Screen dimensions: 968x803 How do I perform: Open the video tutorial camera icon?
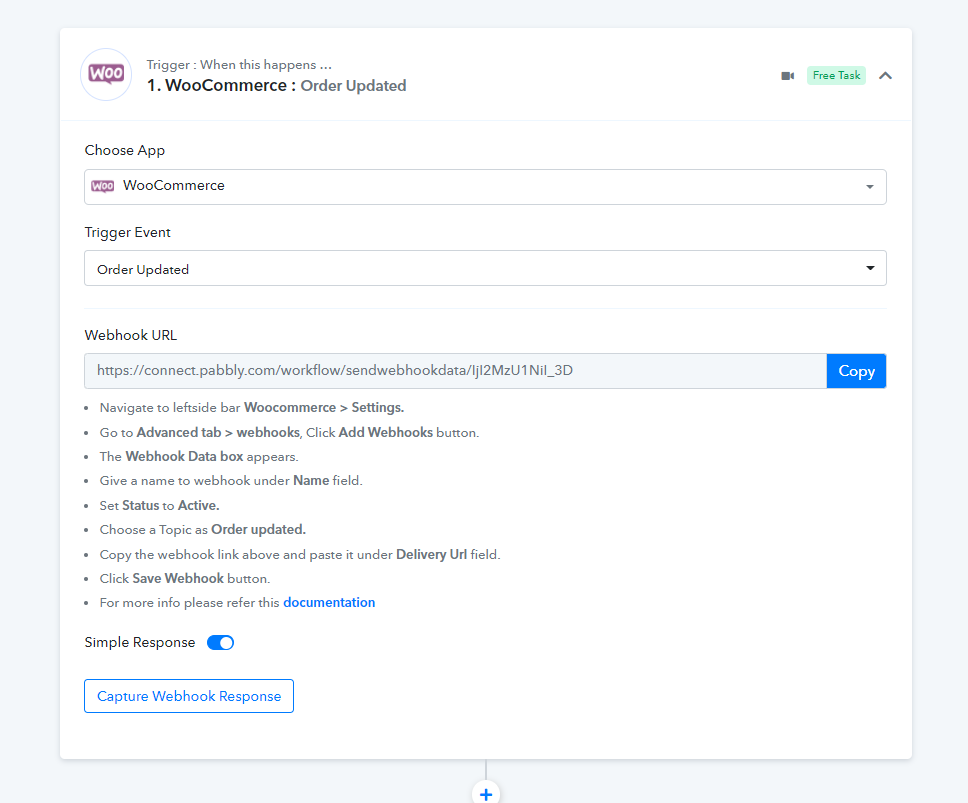click(x=788, y=76)
